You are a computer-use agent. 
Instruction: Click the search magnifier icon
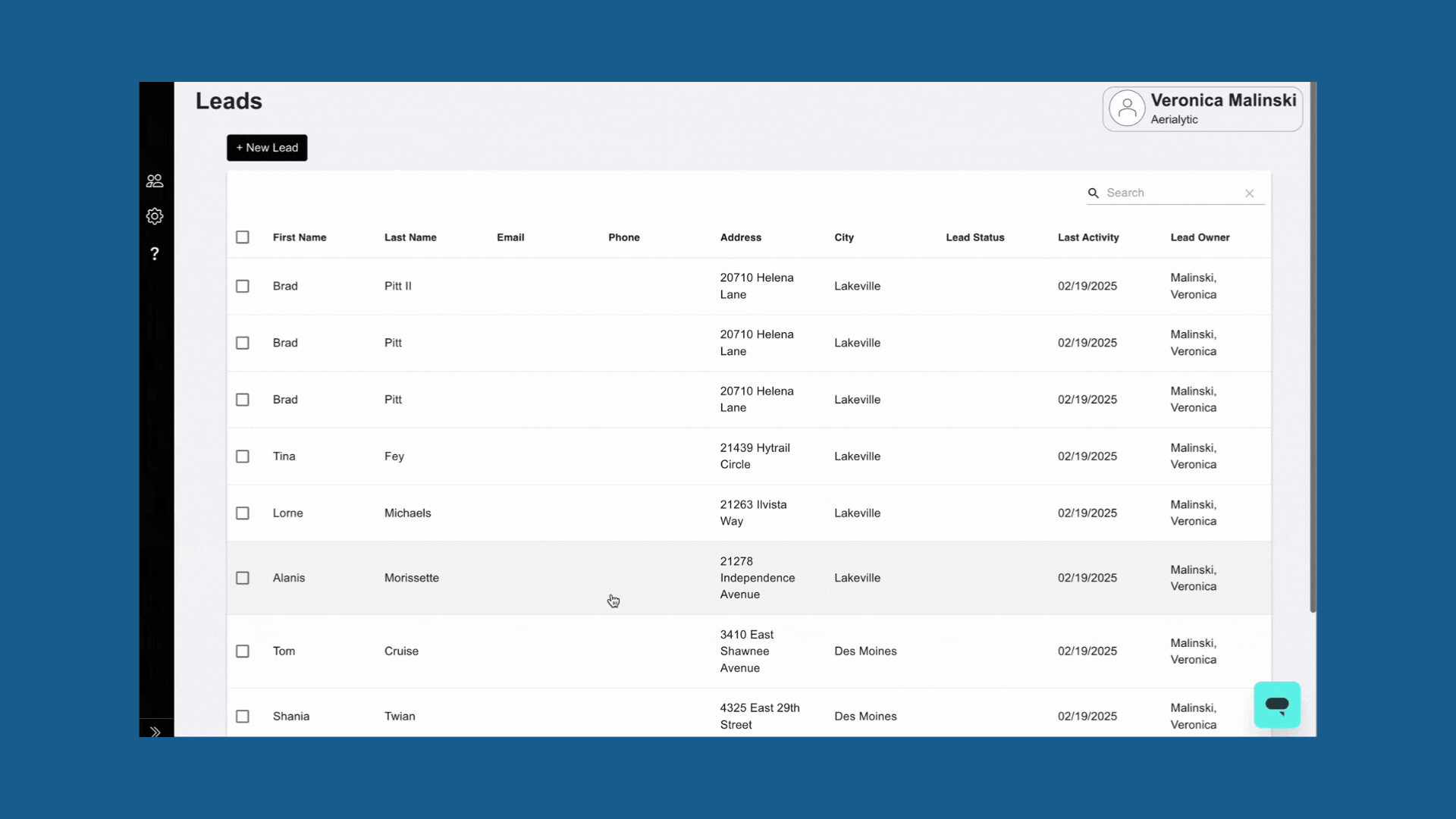[1094, 193]
